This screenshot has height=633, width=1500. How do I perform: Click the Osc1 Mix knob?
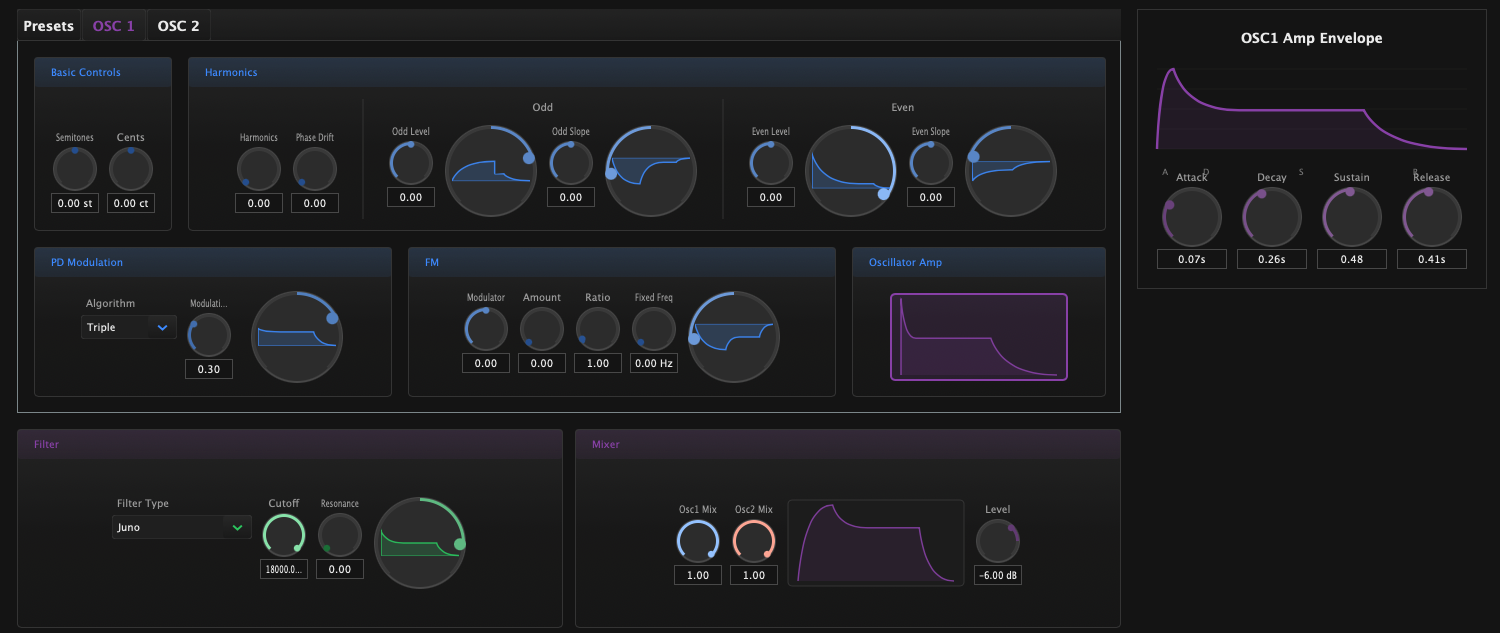pos(697,541)
